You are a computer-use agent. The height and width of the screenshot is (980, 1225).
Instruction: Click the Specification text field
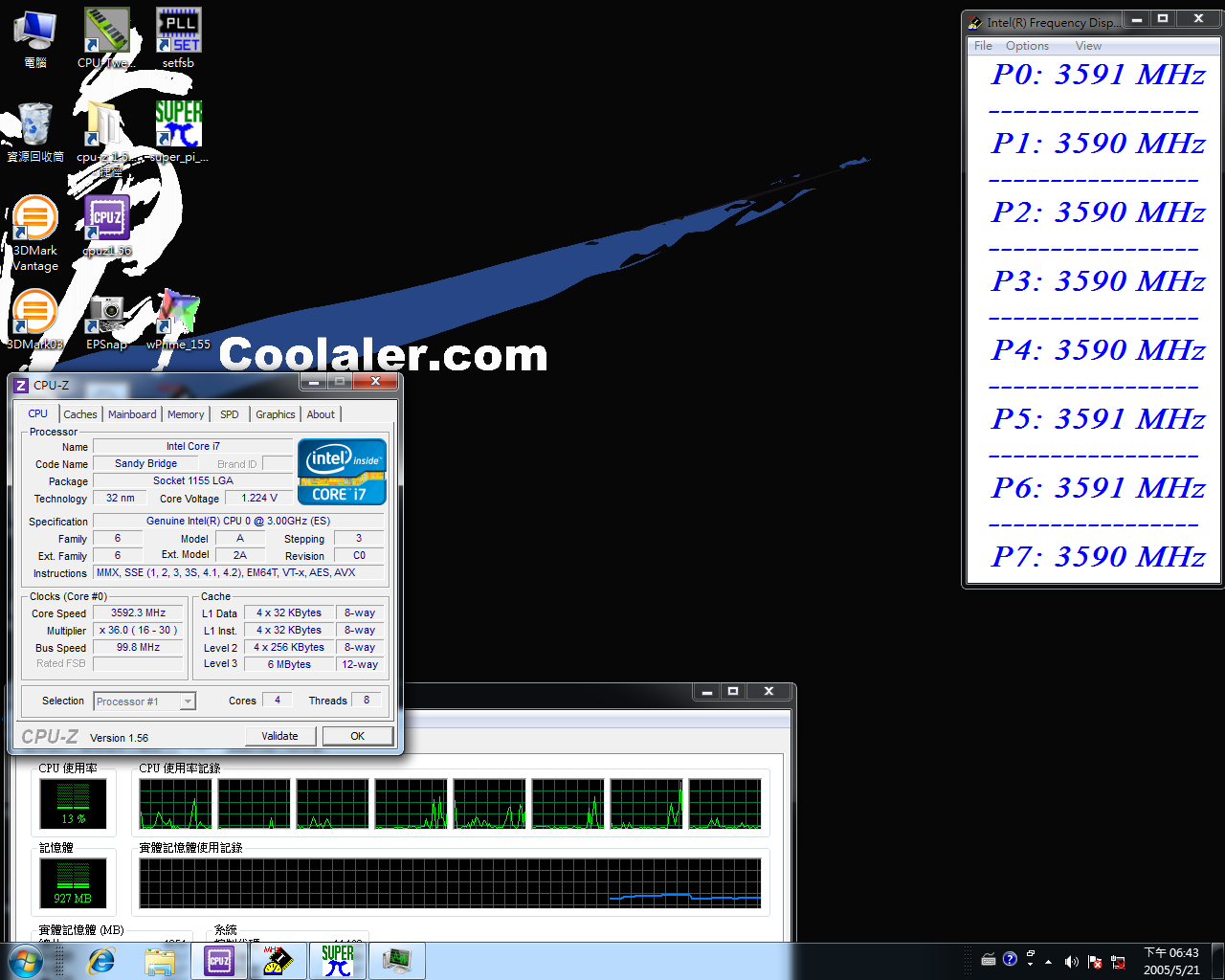coord(238,521)
